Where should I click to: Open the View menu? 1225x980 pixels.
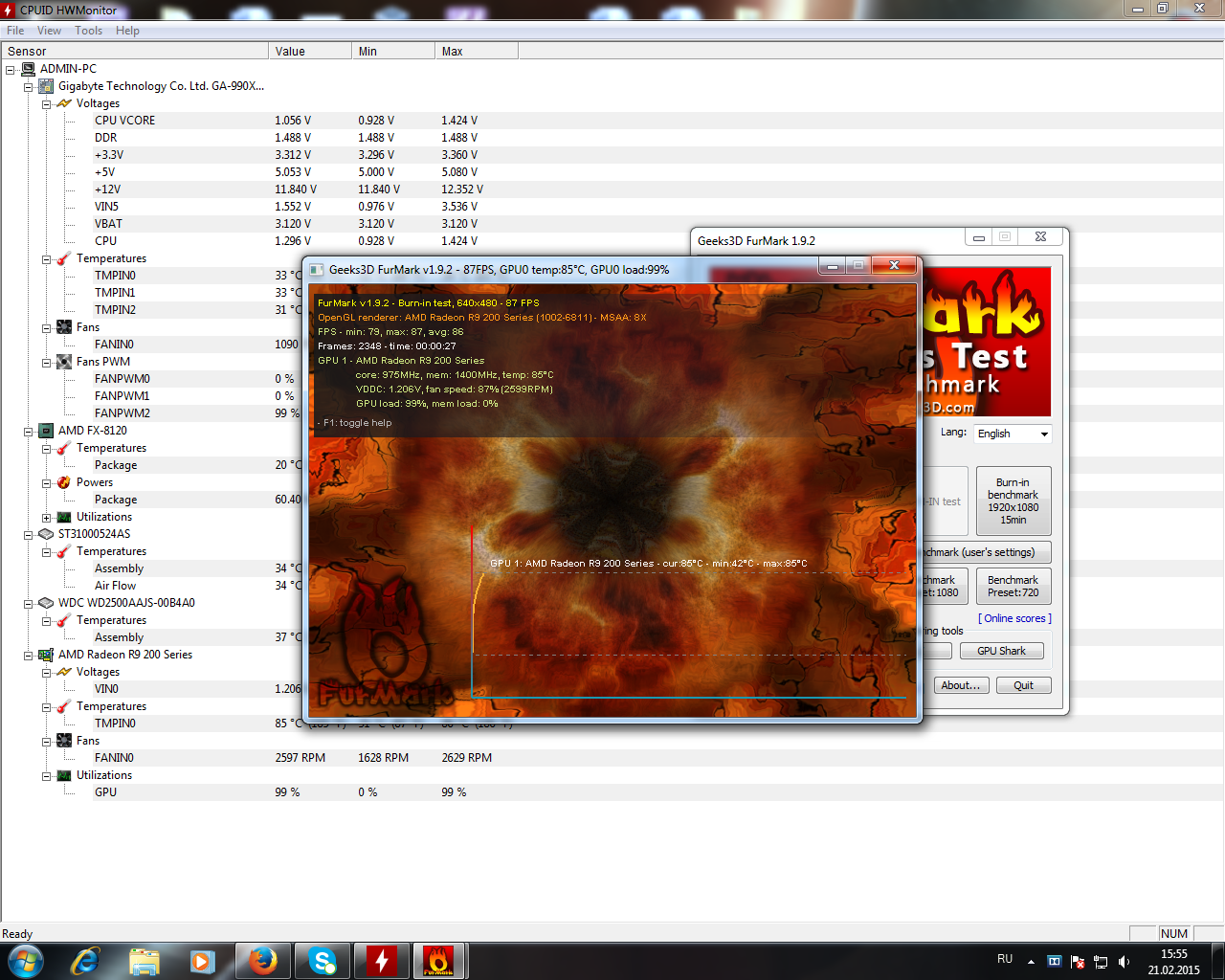[49, 31]
